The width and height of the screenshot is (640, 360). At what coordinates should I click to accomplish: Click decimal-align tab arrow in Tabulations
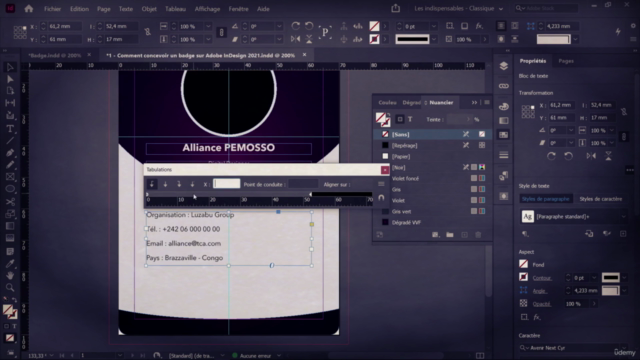[x=192, y=184]
